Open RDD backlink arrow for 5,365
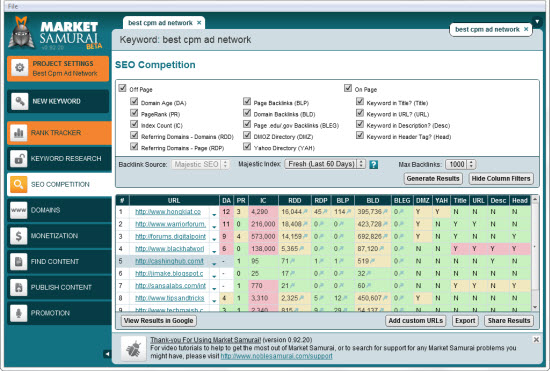 click(x=302, y=249)
